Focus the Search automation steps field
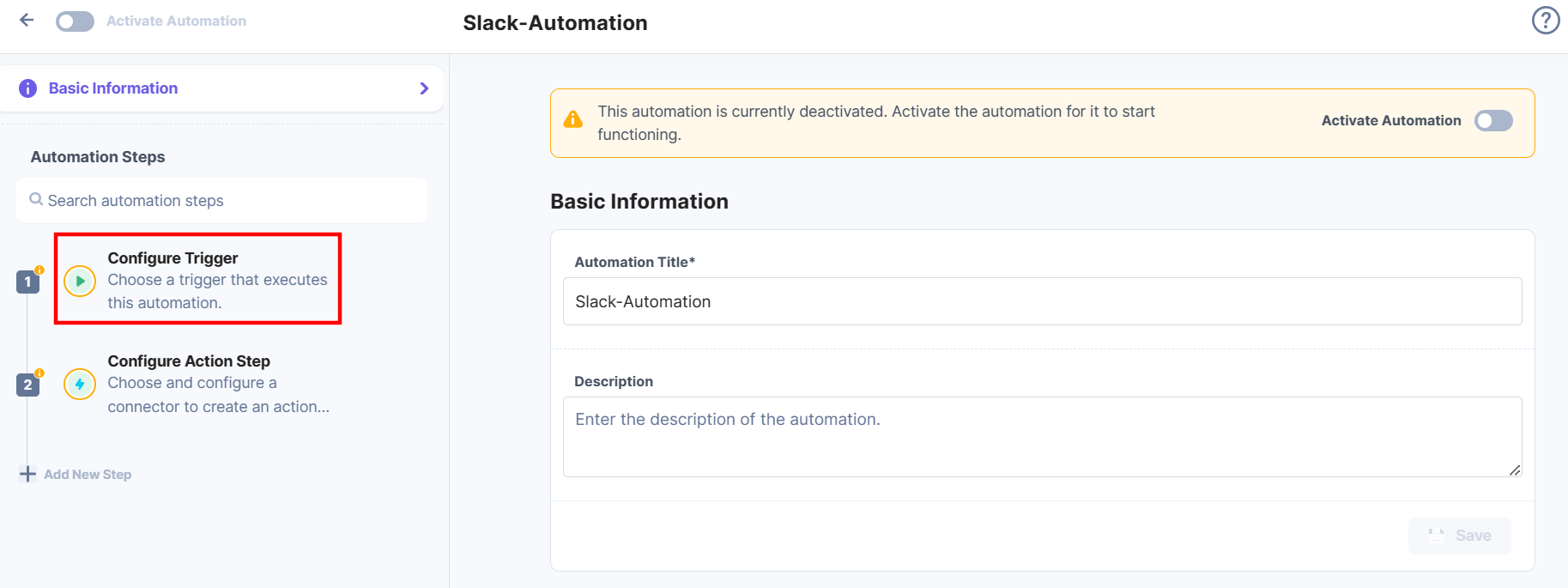Screen dimensions: 1568x588 [221, 200]
